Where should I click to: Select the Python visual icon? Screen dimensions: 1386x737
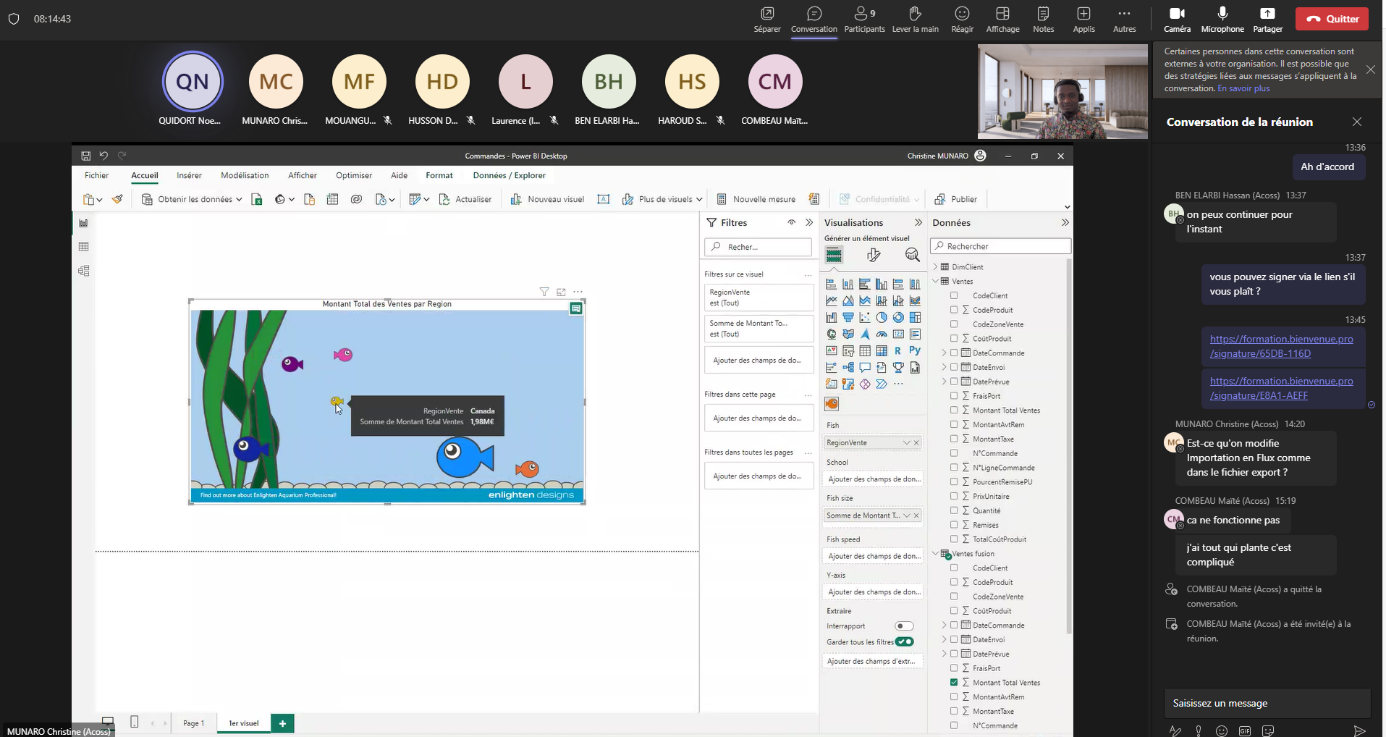915,351
